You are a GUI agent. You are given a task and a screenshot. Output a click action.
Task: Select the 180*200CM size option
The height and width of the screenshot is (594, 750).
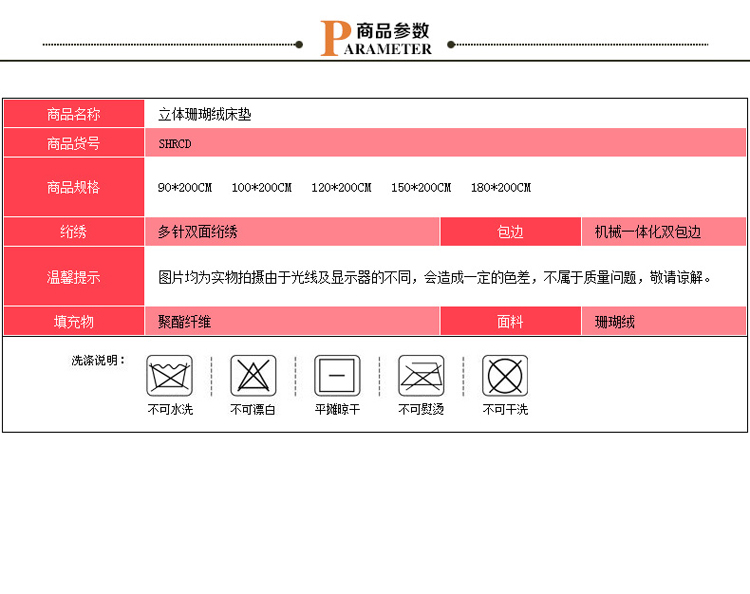click(501, 188)
